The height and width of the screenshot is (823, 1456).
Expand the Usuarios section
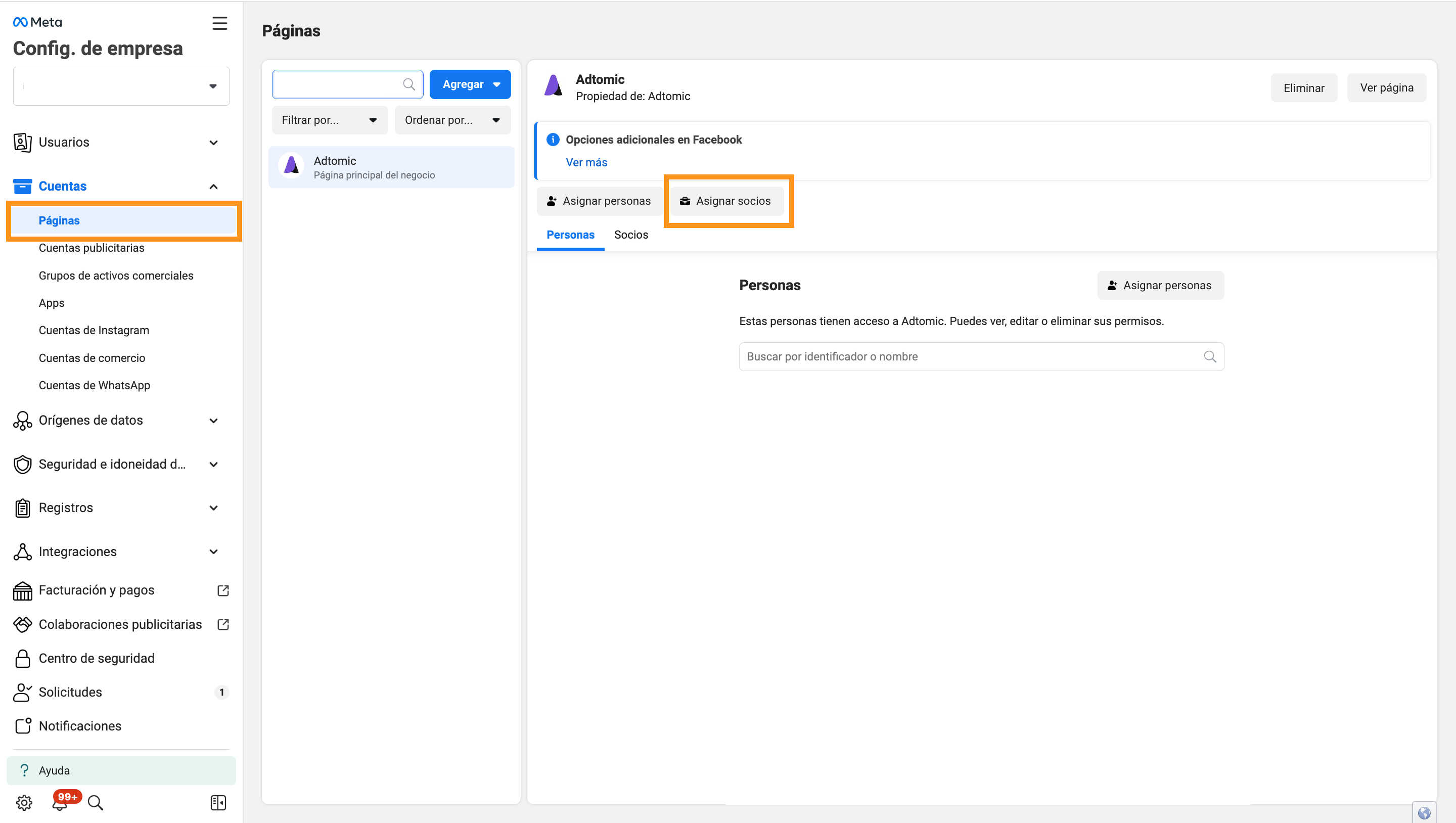(214, 143)
